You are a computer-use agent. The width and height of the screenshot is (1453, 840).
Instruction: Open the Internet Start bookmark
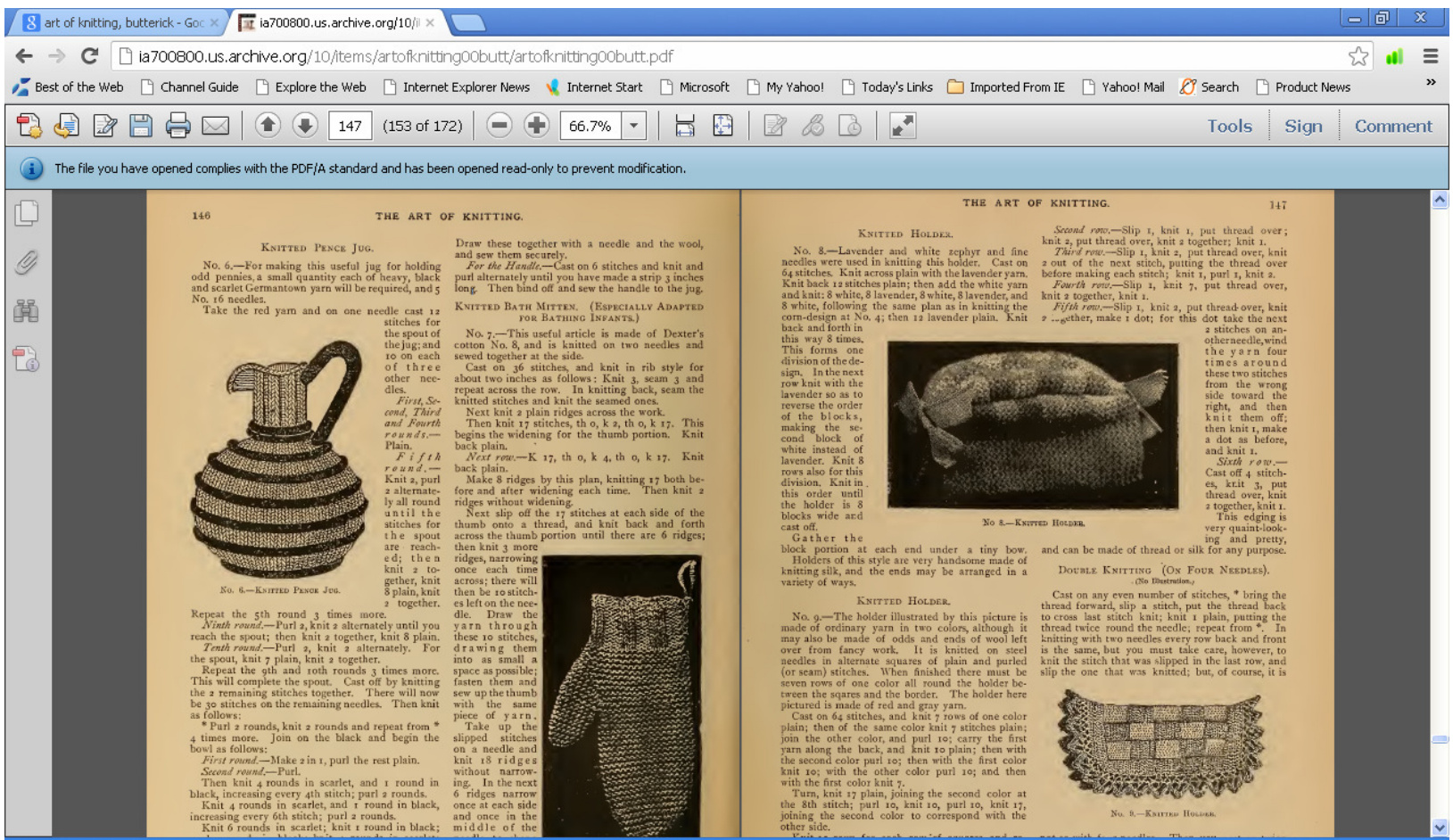594,86
